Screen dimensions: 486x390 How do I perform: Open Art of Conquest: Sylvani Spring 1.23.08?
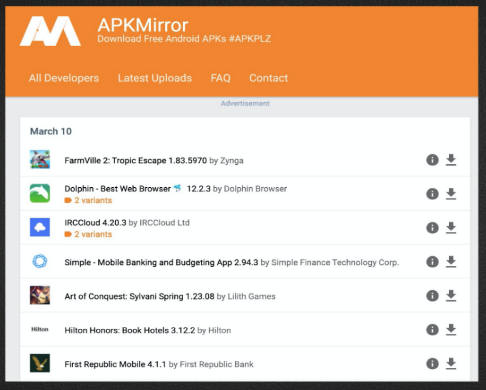click(139, 296)
